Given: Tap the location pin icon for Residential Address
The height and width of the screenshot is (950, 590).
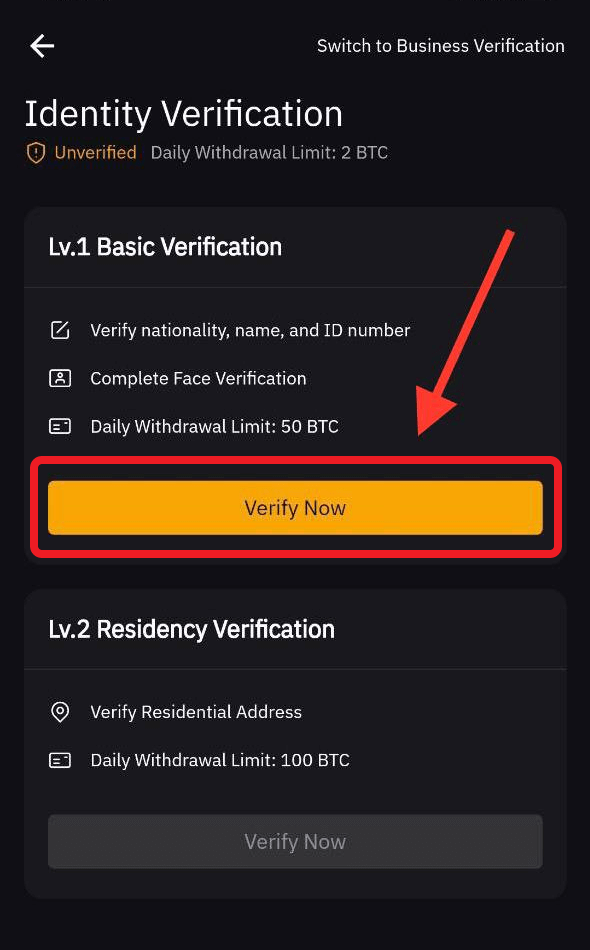Looking at the screenshot, I should coord(59,712).
